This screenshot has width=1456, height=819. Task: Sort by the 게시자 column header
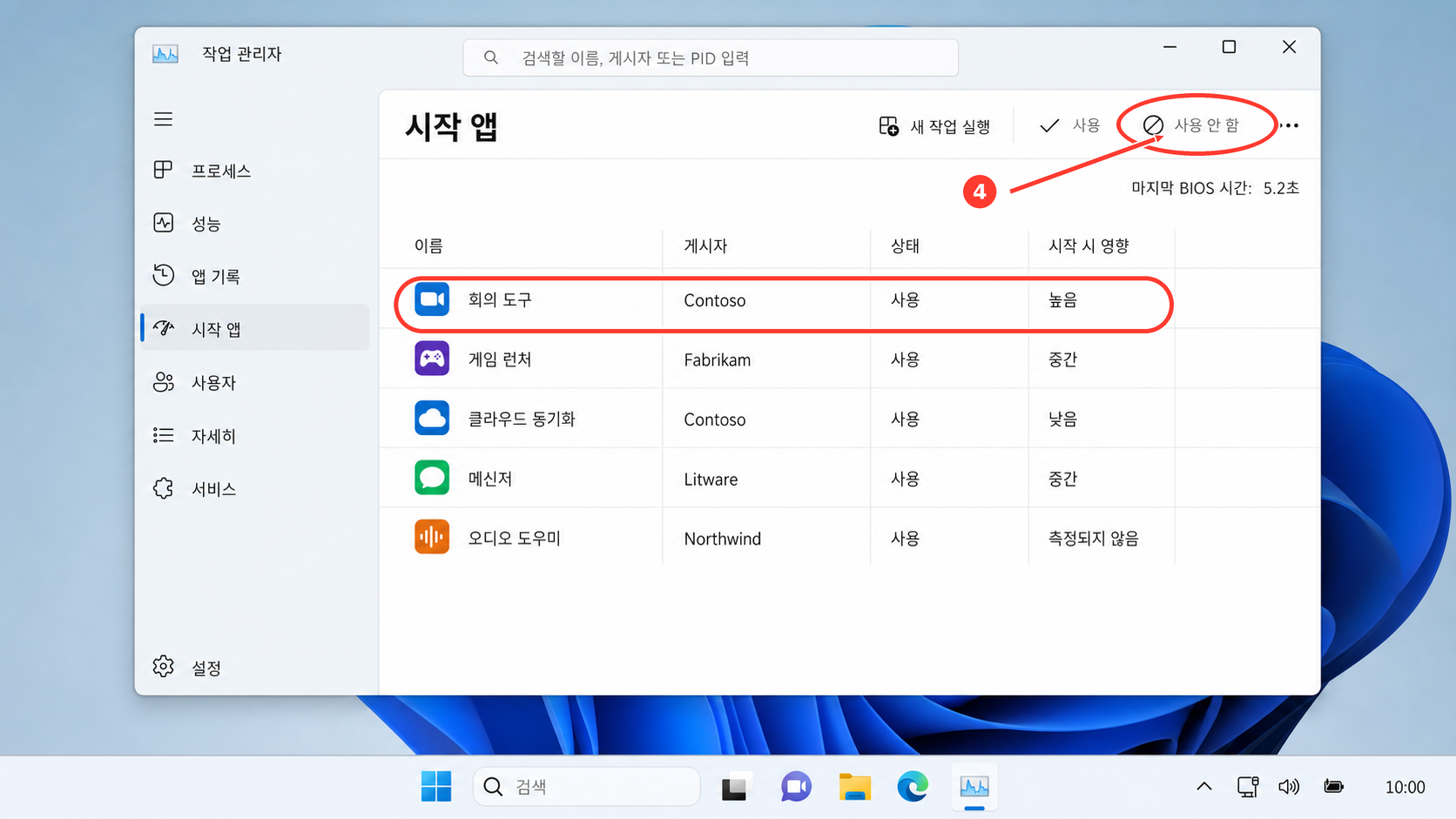(705, 246)
